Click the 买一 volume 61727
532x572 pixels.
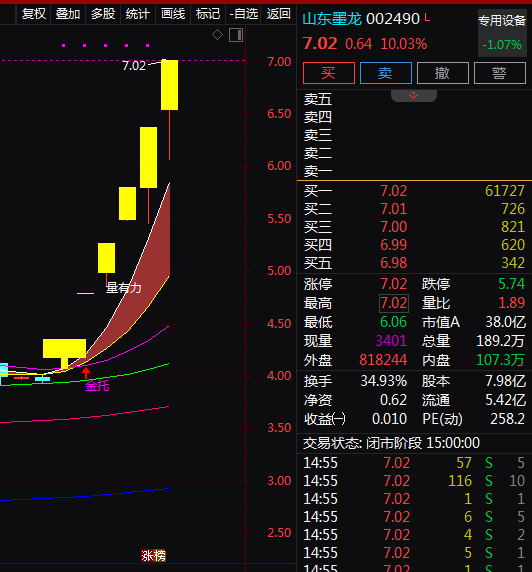coord(505,191)
